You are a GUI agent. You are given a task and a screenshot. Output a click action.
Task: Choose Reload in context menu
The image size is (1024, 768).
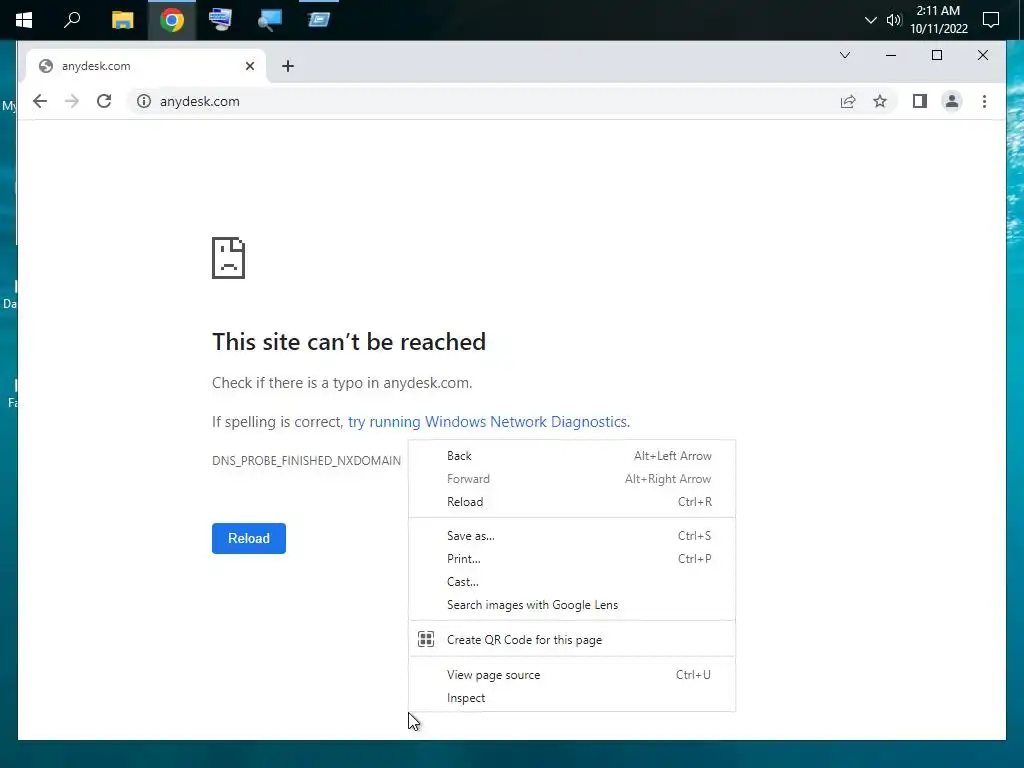pyautogui.click(x=571, y=502)
